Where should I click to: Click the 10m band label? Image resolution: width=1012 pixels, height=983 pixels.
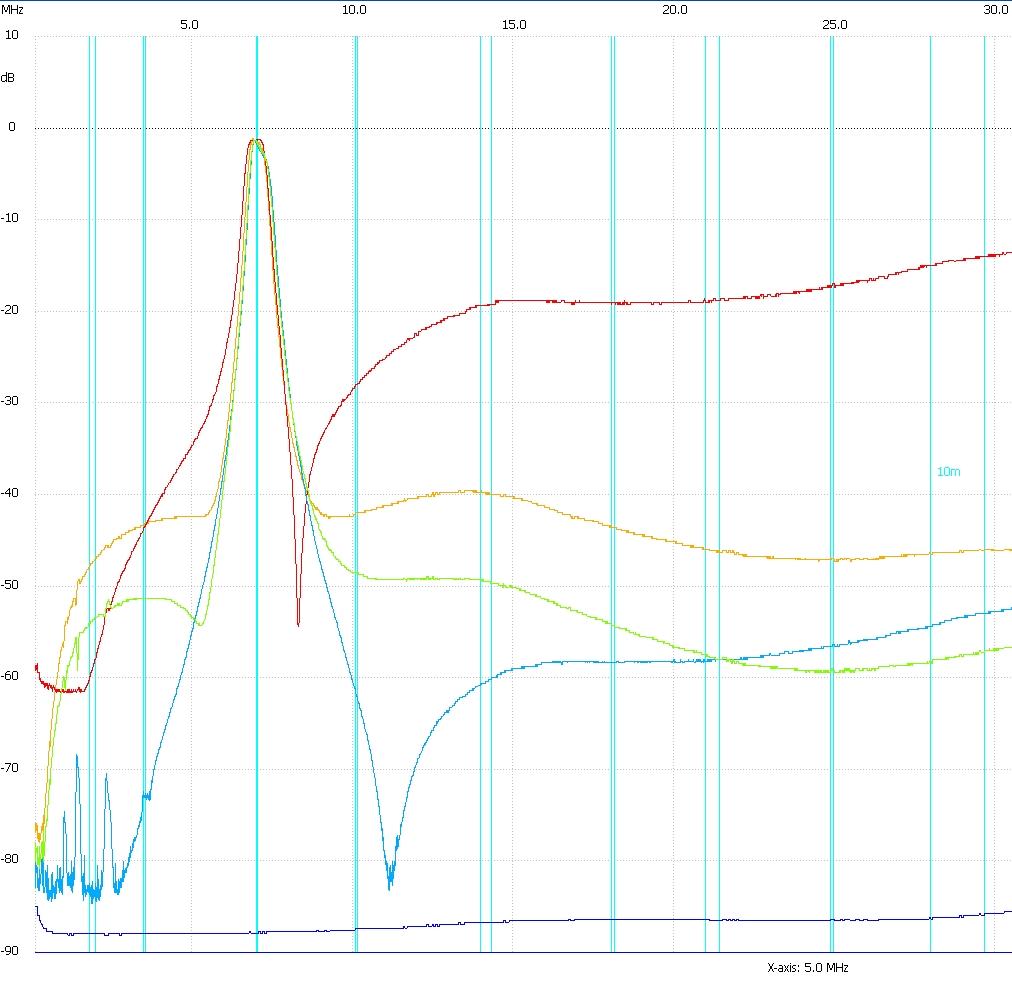tap(948, 471)
